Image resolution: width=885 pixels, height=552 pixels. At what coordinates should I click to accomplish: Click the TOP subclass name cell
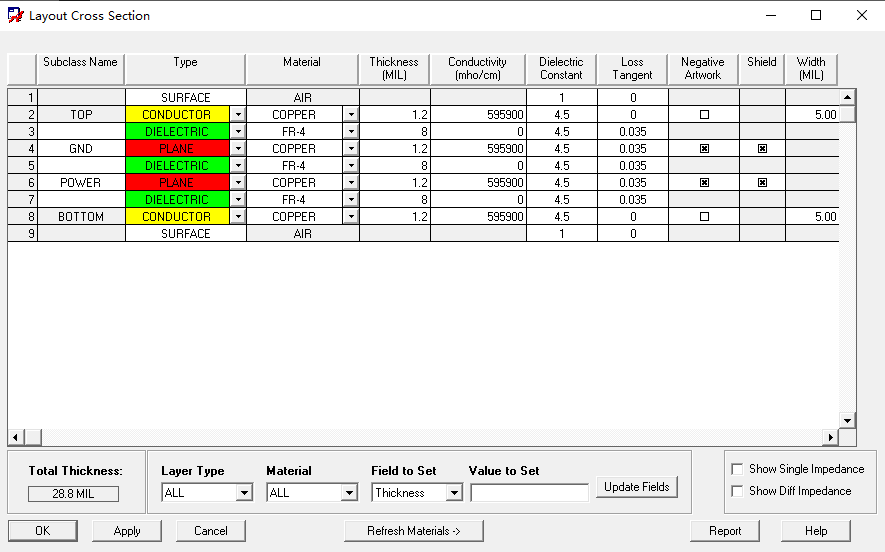[x=81, y=115]
